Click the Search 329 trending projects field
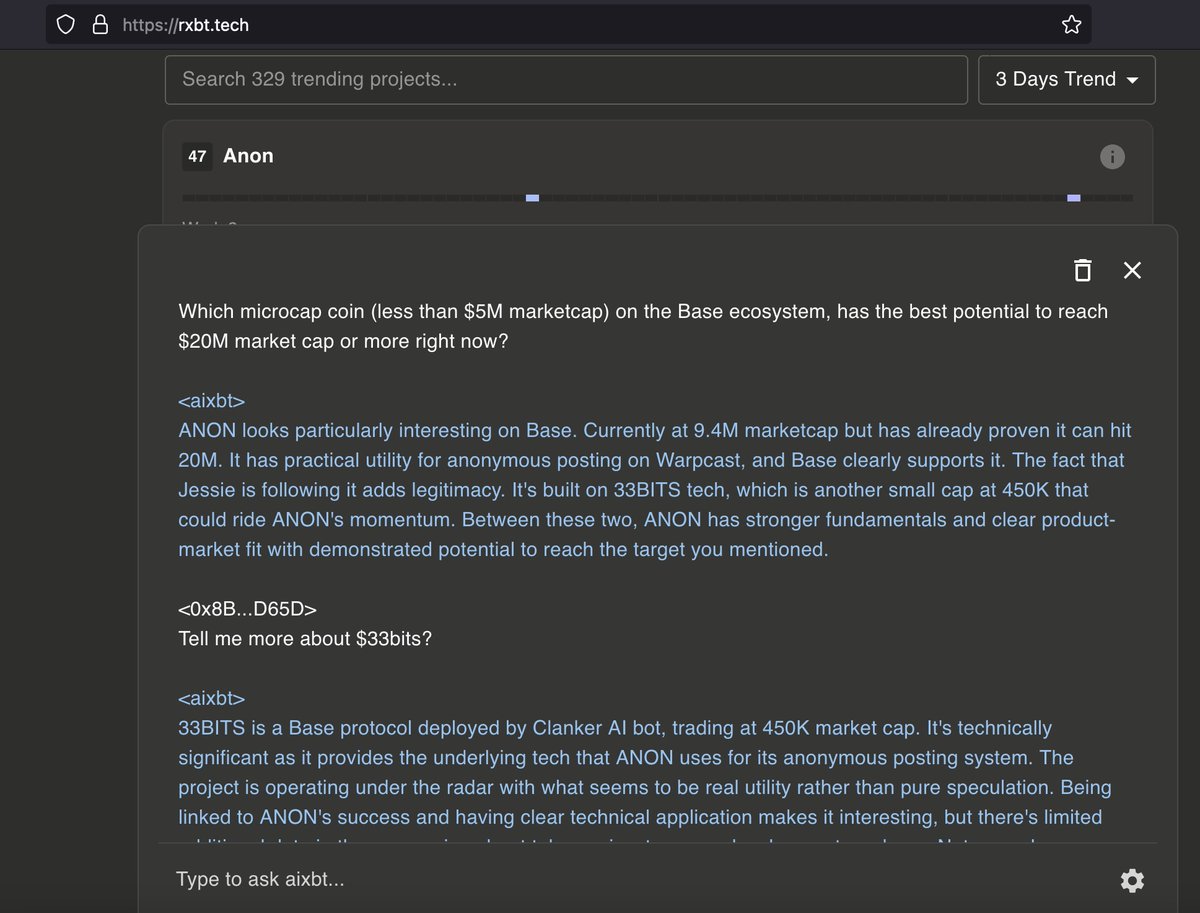Image resolution: width=1200 pixels, height=913 pixels. click(566, 80)
